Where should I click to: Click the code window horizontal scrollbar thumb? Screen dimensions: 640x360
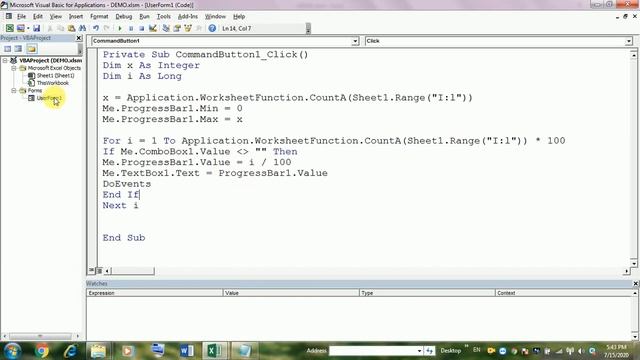pos(133,271)
